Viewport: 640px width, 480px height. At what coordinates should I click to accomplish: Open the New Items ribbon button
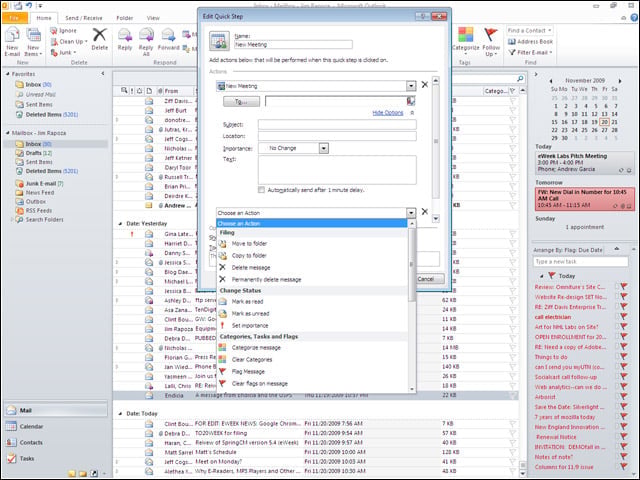[33, 41]
